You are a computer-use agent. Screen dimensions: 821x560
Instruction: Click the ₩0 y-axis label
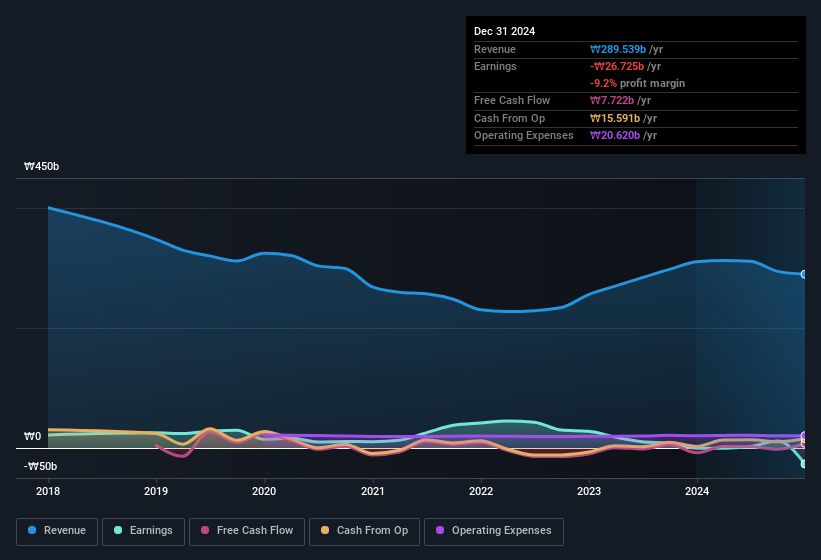click(32, 436)
